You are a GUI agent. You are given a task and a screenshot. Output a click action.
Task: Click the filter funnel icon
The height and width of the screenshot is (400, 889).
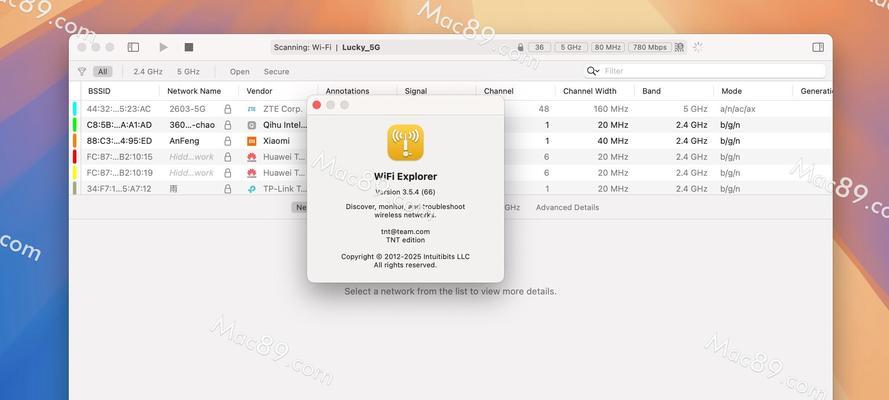82,71
